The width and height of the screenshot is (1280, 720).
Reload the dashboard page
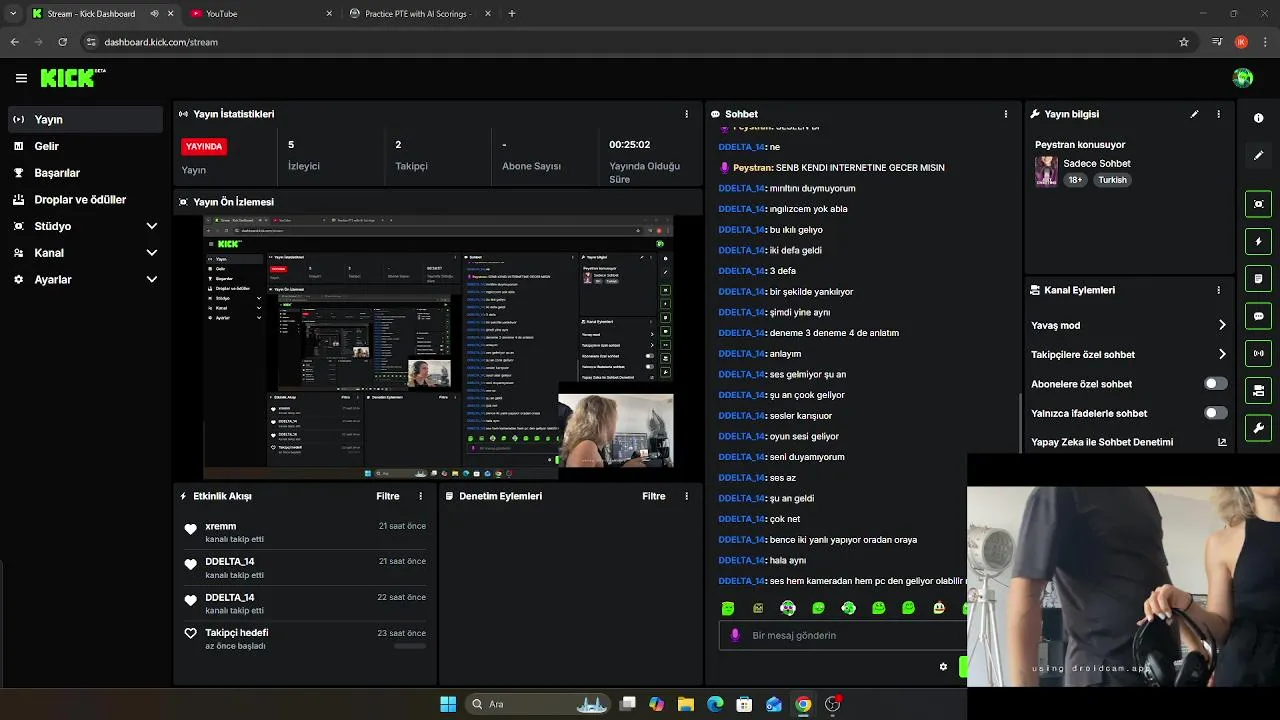62,42
